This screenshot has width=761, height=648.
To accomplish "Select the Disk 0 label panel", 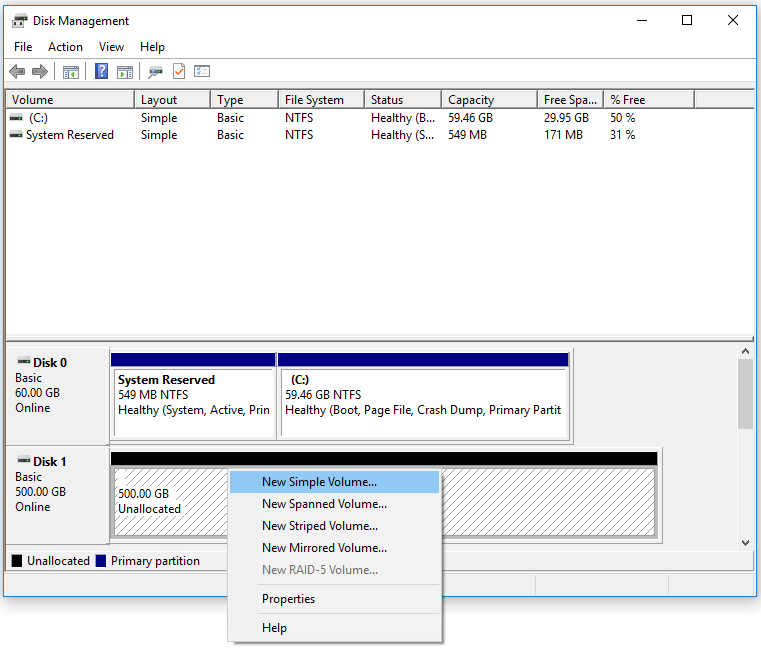I will 57,395.
